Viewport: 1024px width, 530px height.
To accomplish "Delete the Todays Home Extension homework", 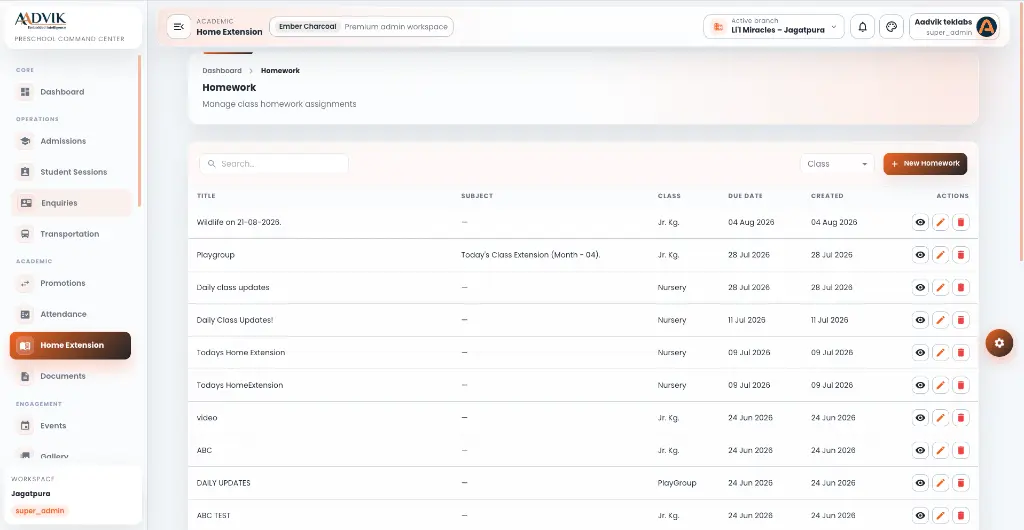I will [961, 353].
